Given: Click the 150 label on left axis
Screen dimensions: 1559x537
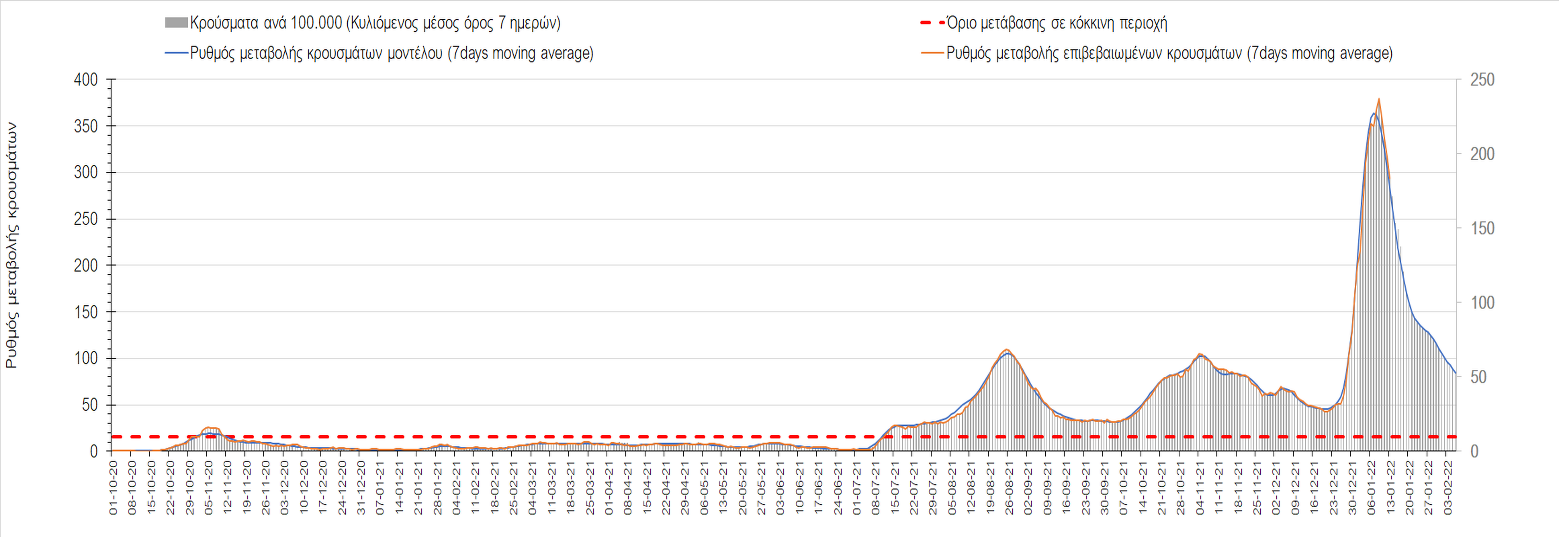Looking at the screenshot, I should click(86, 312).
